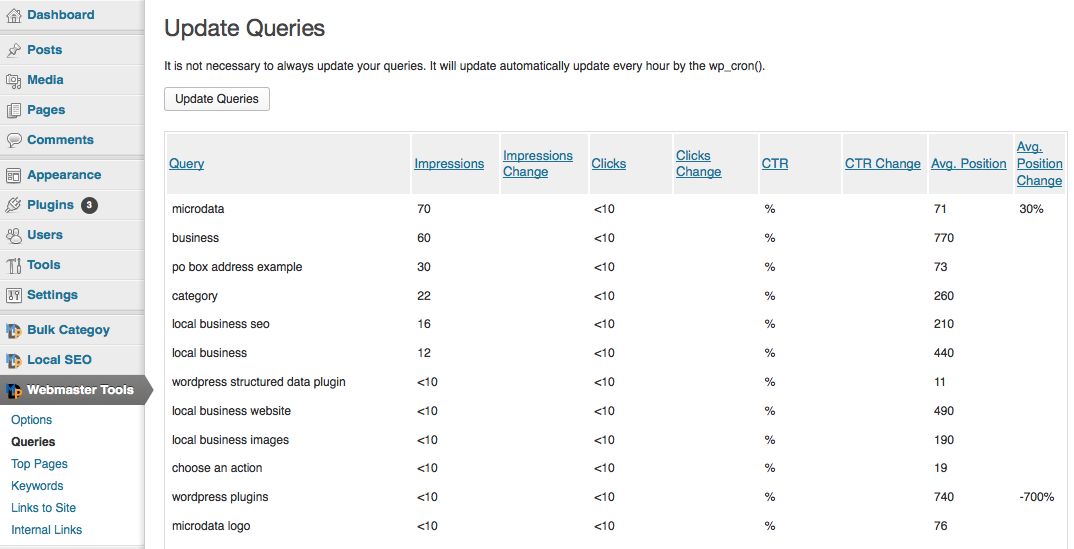The image size is (1074, 549).
Task: Click the Plugins update count badge
Action: [89, 205]
